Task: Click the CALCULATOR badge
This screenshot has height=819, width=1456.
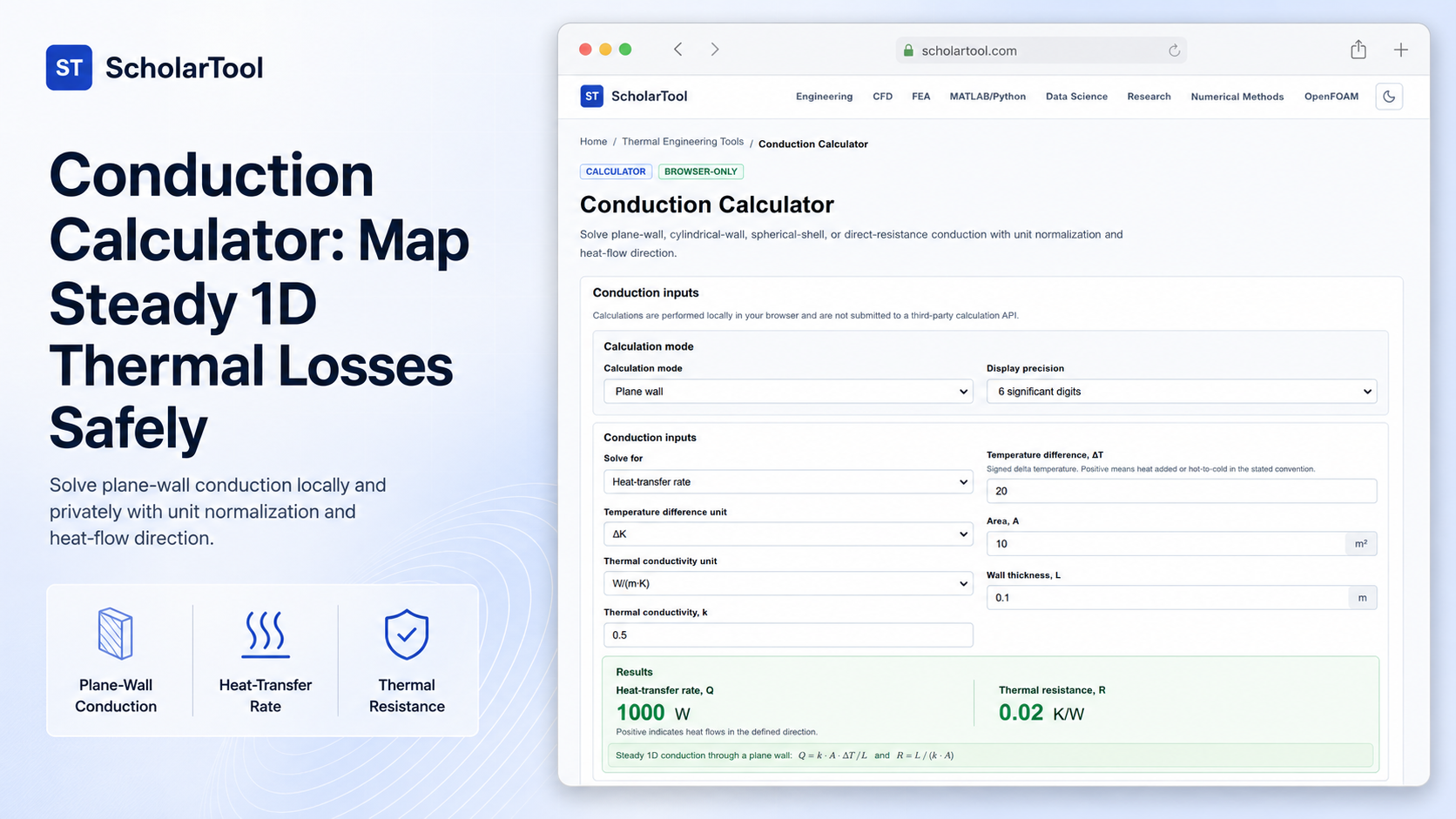Action: coord(616,171)
